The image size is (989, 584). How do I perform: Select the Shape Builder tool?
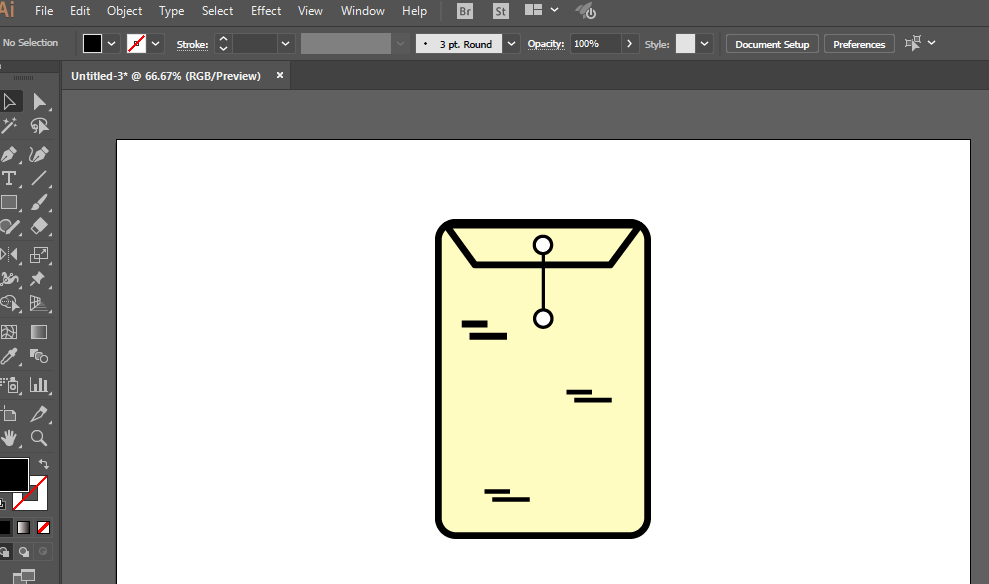point(9,303)
